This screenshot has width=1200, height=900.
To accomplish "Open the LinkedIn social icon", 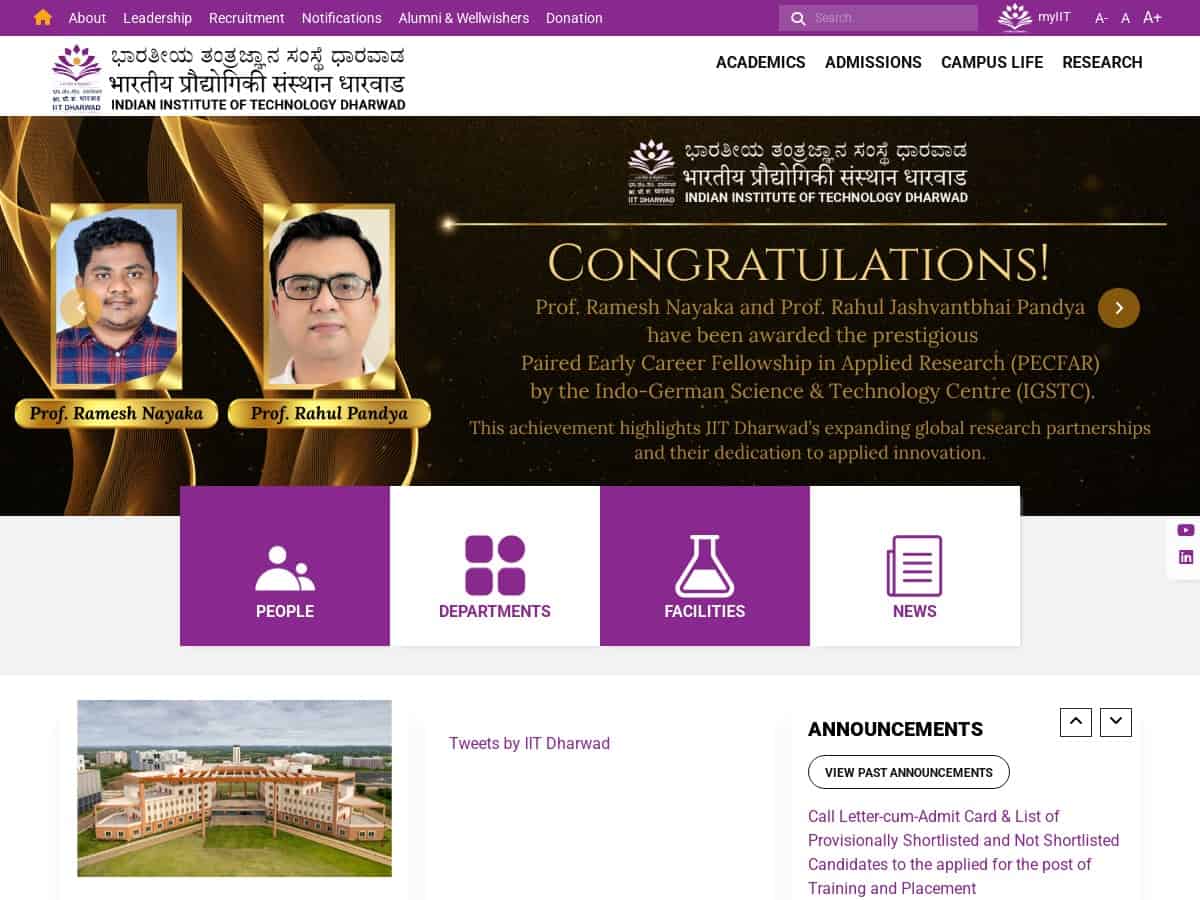I will pyautogui.click(x=1186, y=557).
